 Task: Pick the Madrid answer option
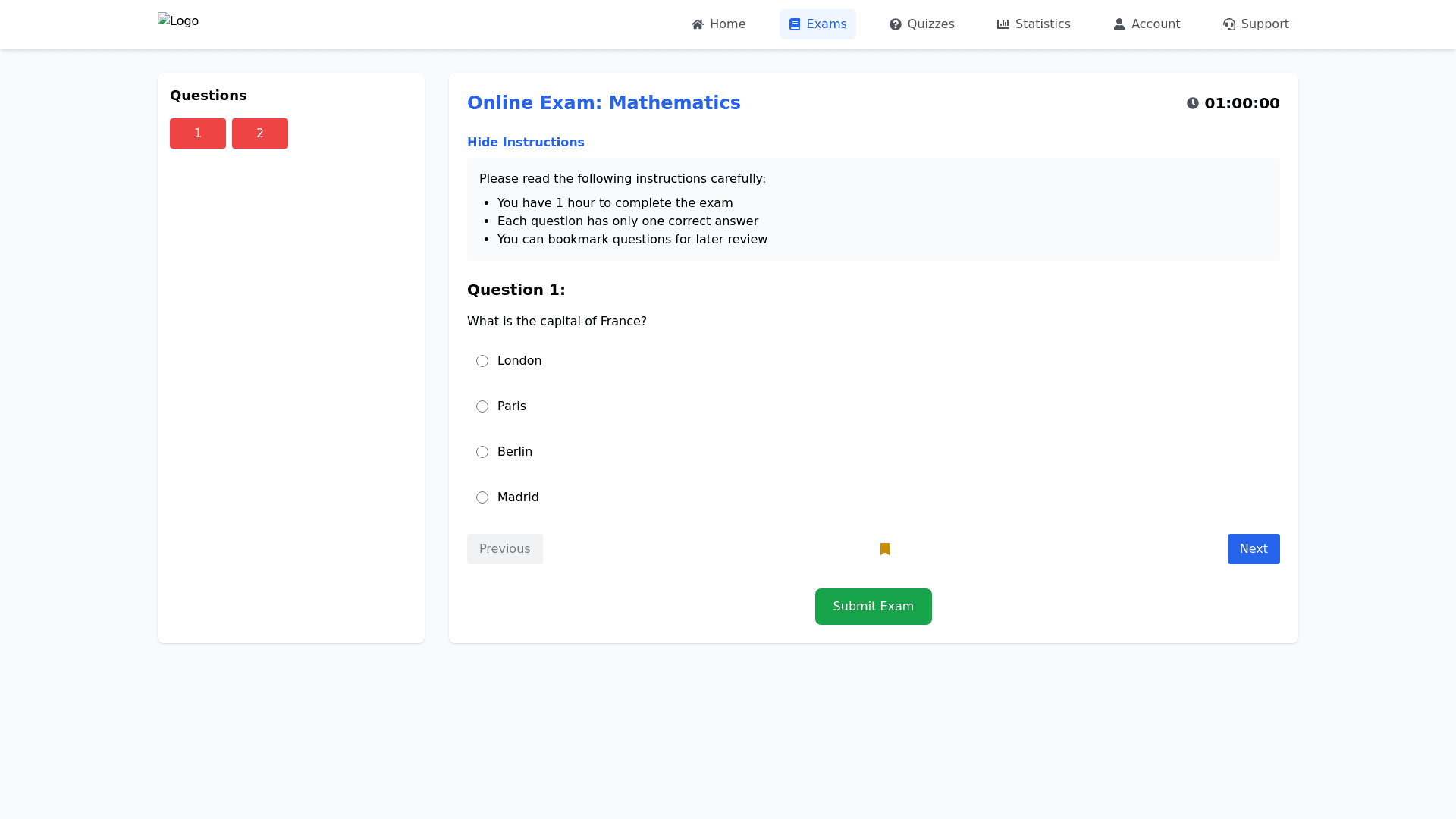tap(482, 497)
